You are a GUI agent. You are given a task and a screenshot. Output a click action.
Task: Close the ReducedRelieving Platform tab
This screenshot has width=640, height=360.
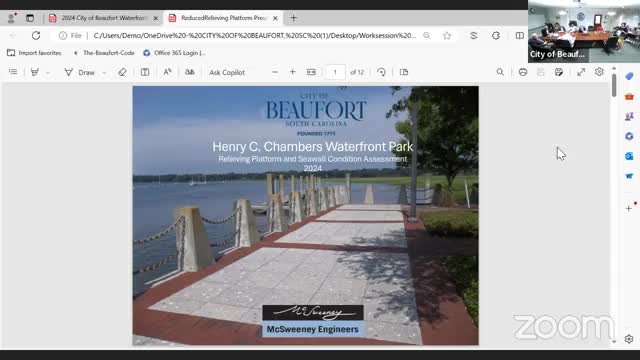tap(275, 18)
